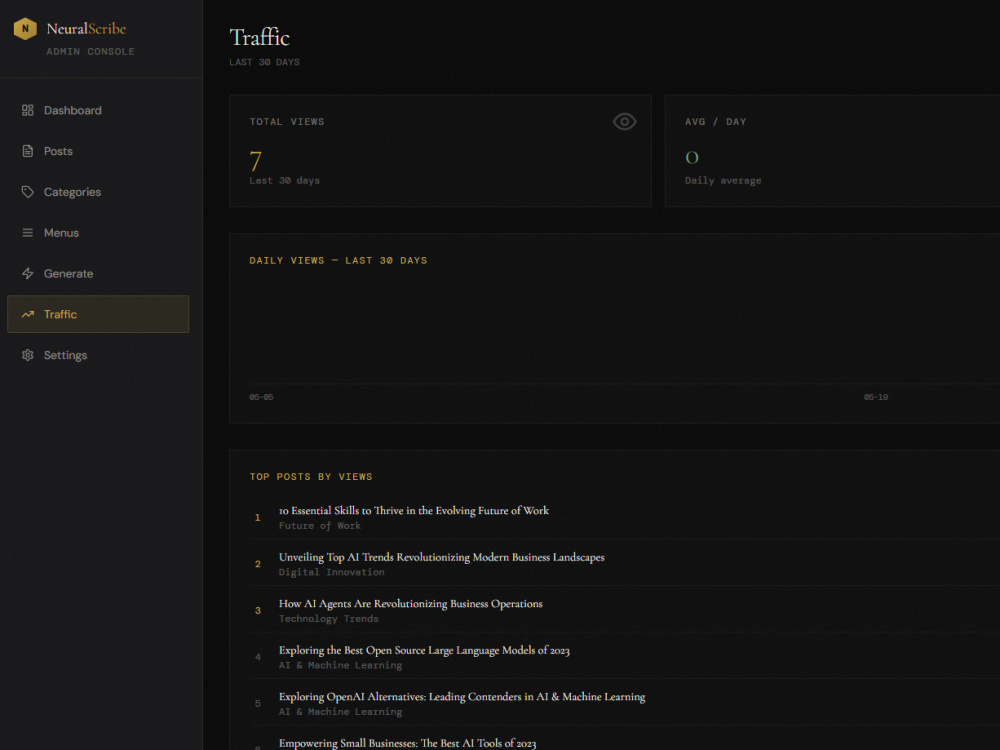Click the Avg / Day value 0

[x=692, y=158]
